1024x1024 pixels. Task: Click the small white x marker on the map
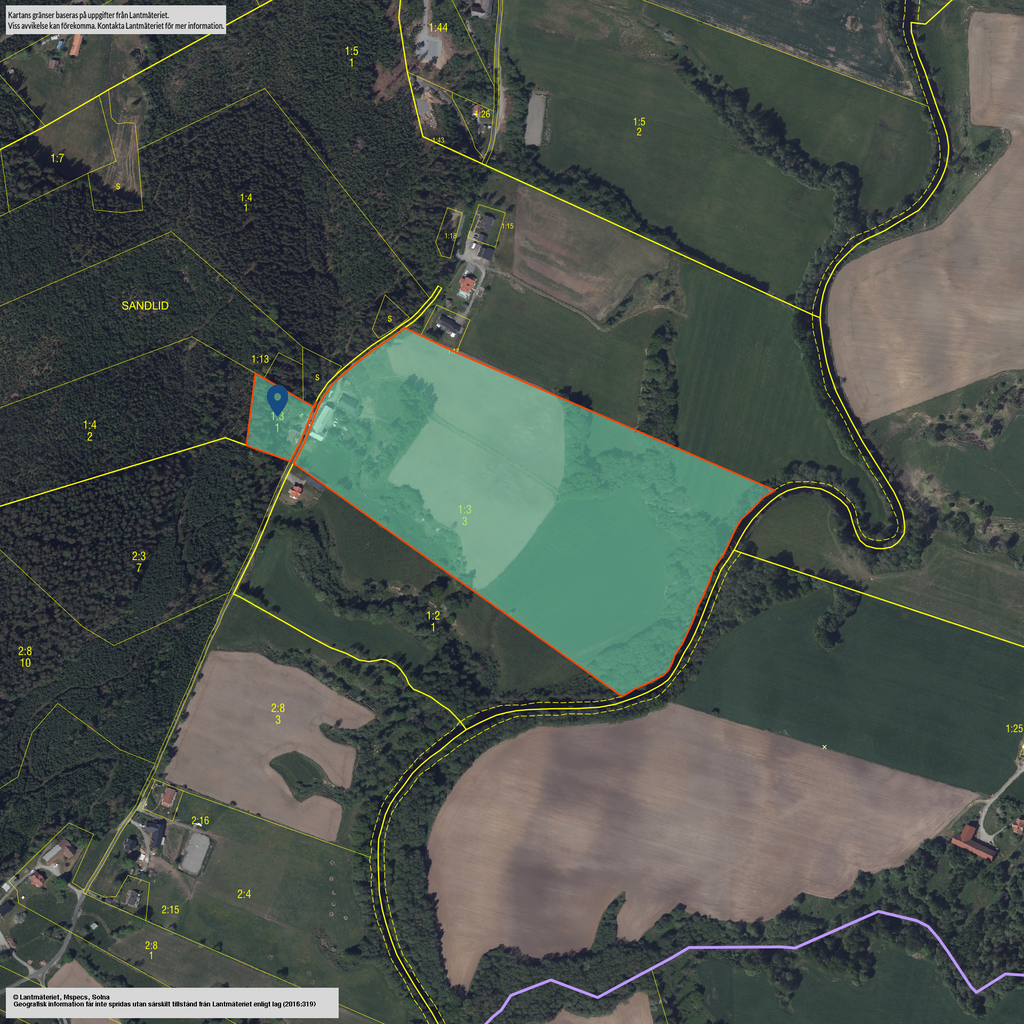tap(824, 747)
